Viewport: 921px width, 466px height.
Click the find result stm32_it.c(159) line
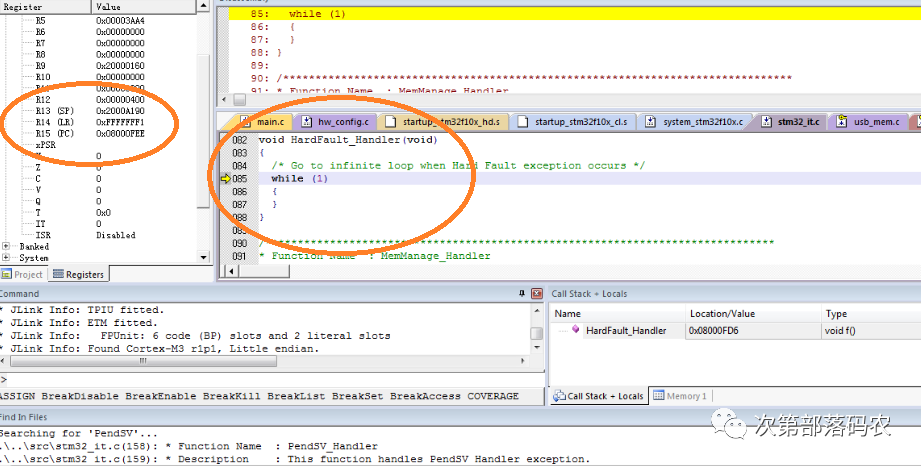point(295,459)
